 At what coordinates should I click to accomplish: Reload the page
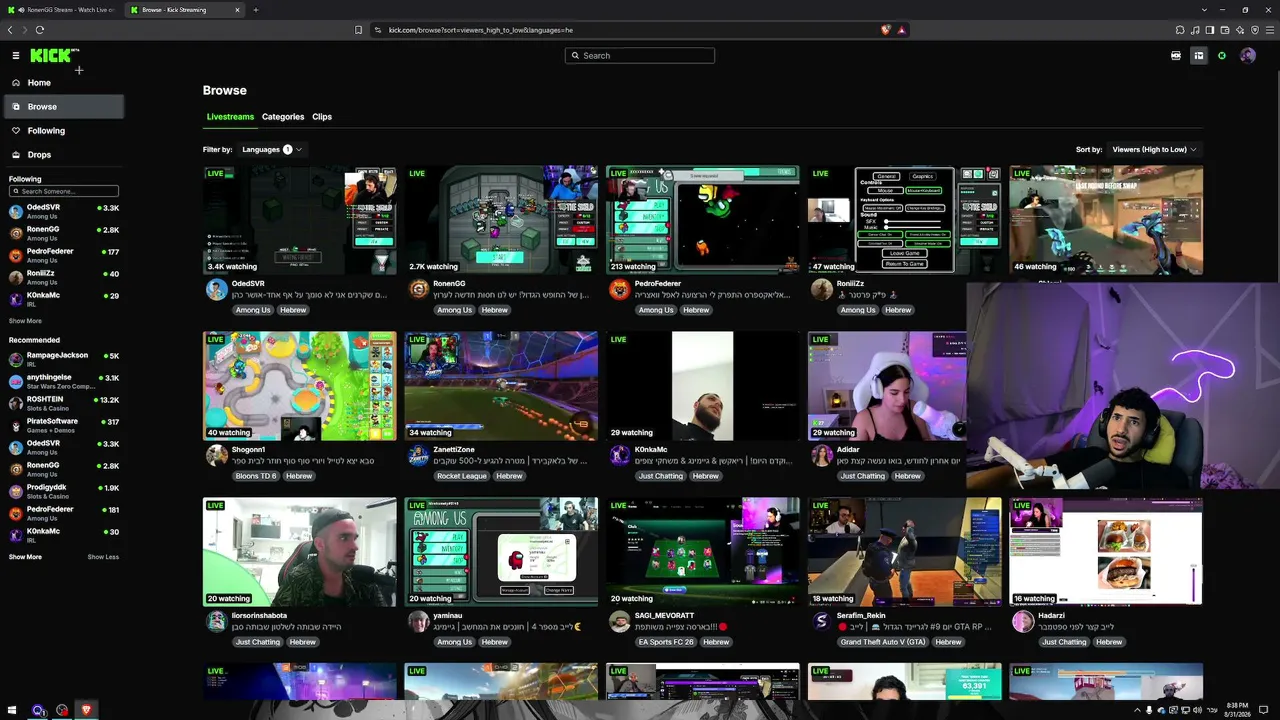pyautogui.click(x=40, y=30)
